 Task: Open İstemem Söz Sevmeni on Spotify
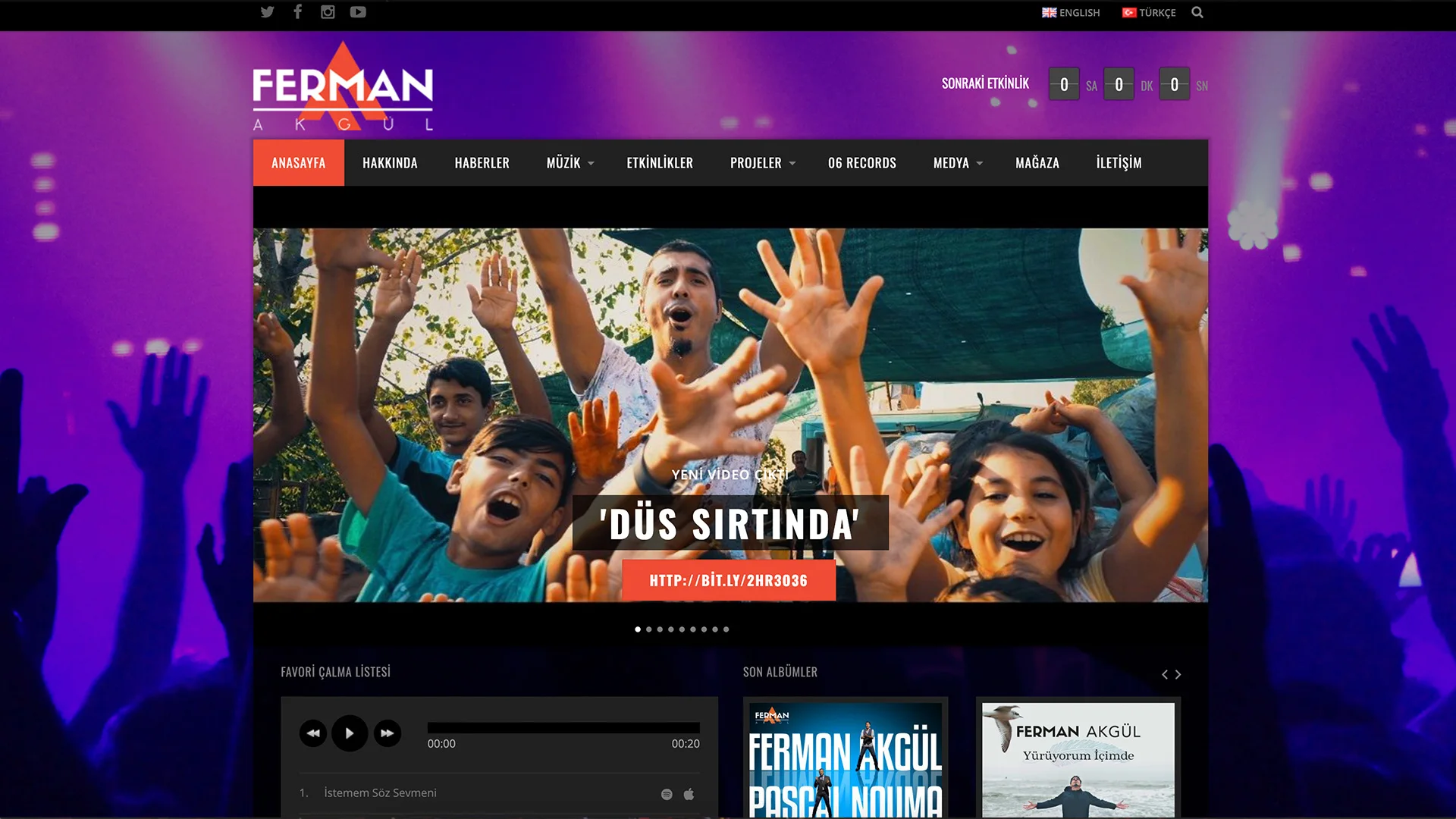click(x=667, y=795)
